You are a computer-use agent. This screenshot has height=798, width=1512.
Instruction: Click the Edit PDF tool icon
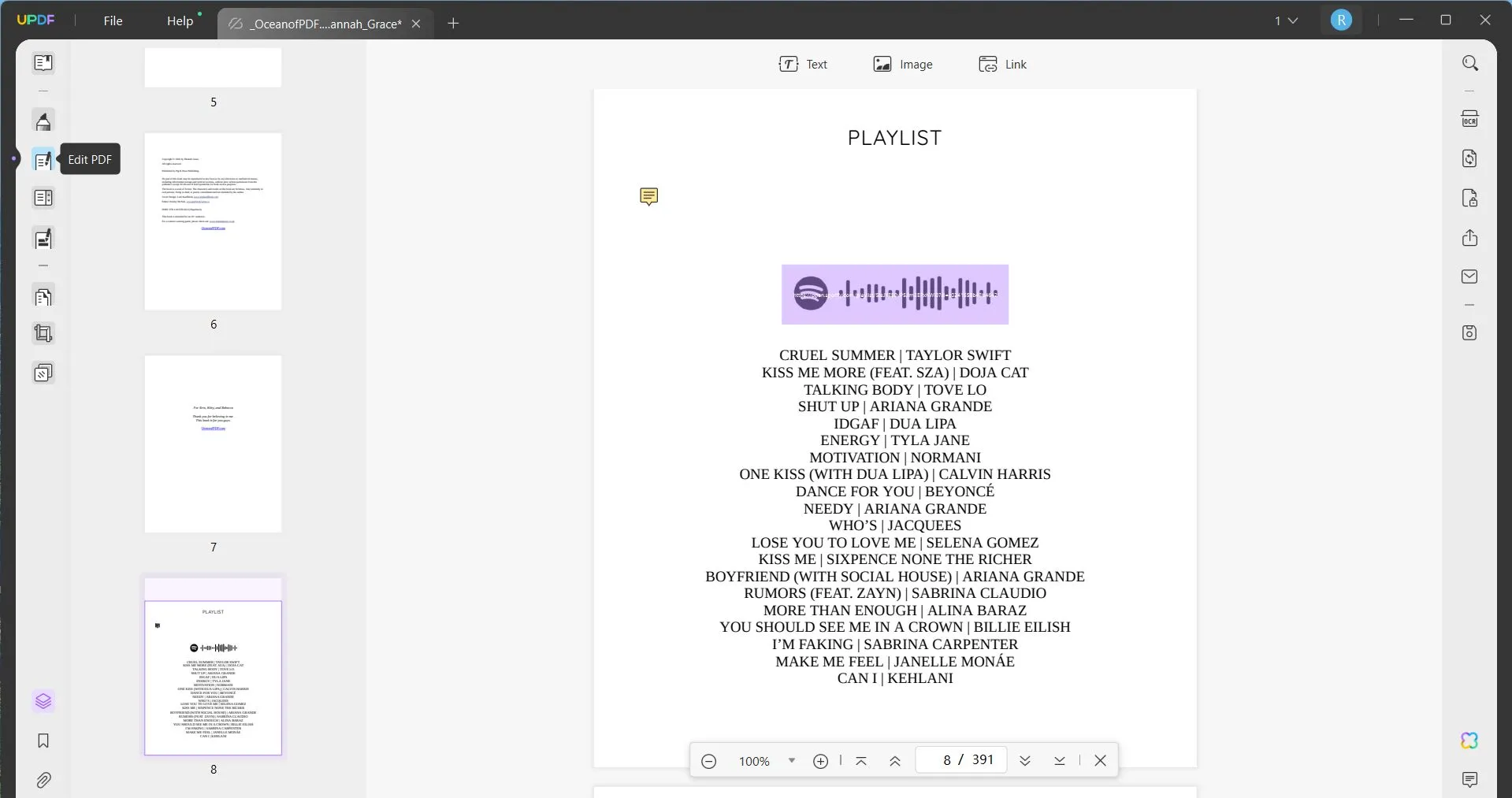(x=43, y=160)
